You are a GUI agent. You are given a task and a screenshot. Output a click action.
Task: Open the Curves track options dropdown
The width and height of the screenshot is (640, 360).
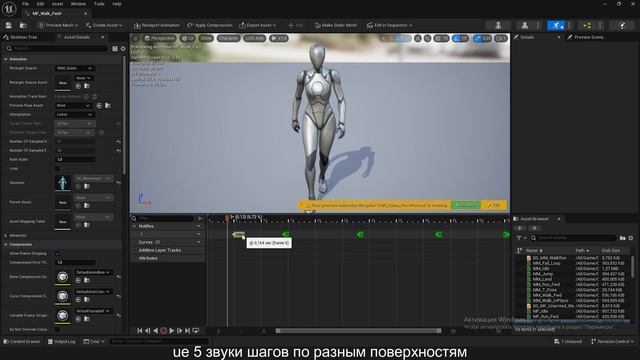click(199, 242)
